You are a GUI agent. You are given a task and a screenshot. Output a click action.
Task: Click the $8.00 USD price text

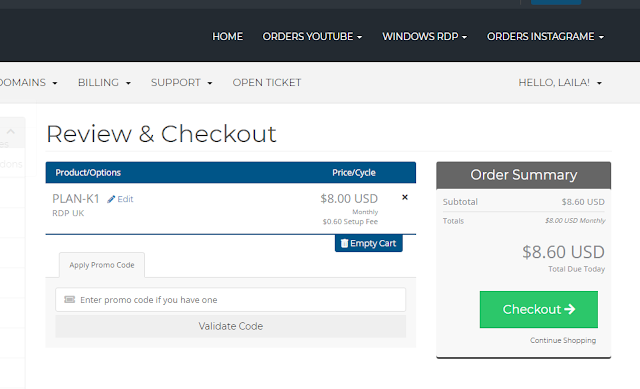coord(349,199)
